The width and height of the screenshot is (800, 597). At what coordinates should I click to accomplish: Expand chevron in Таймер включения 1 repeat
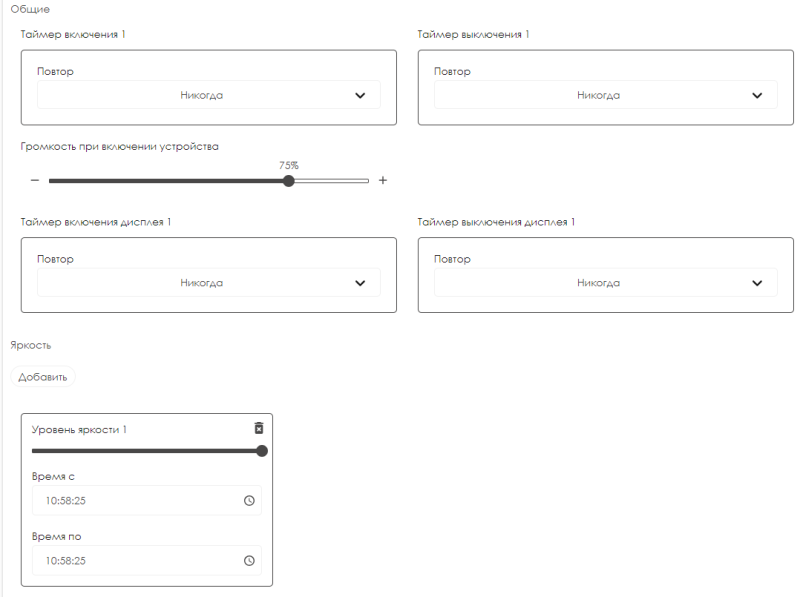tap(360, 96)
